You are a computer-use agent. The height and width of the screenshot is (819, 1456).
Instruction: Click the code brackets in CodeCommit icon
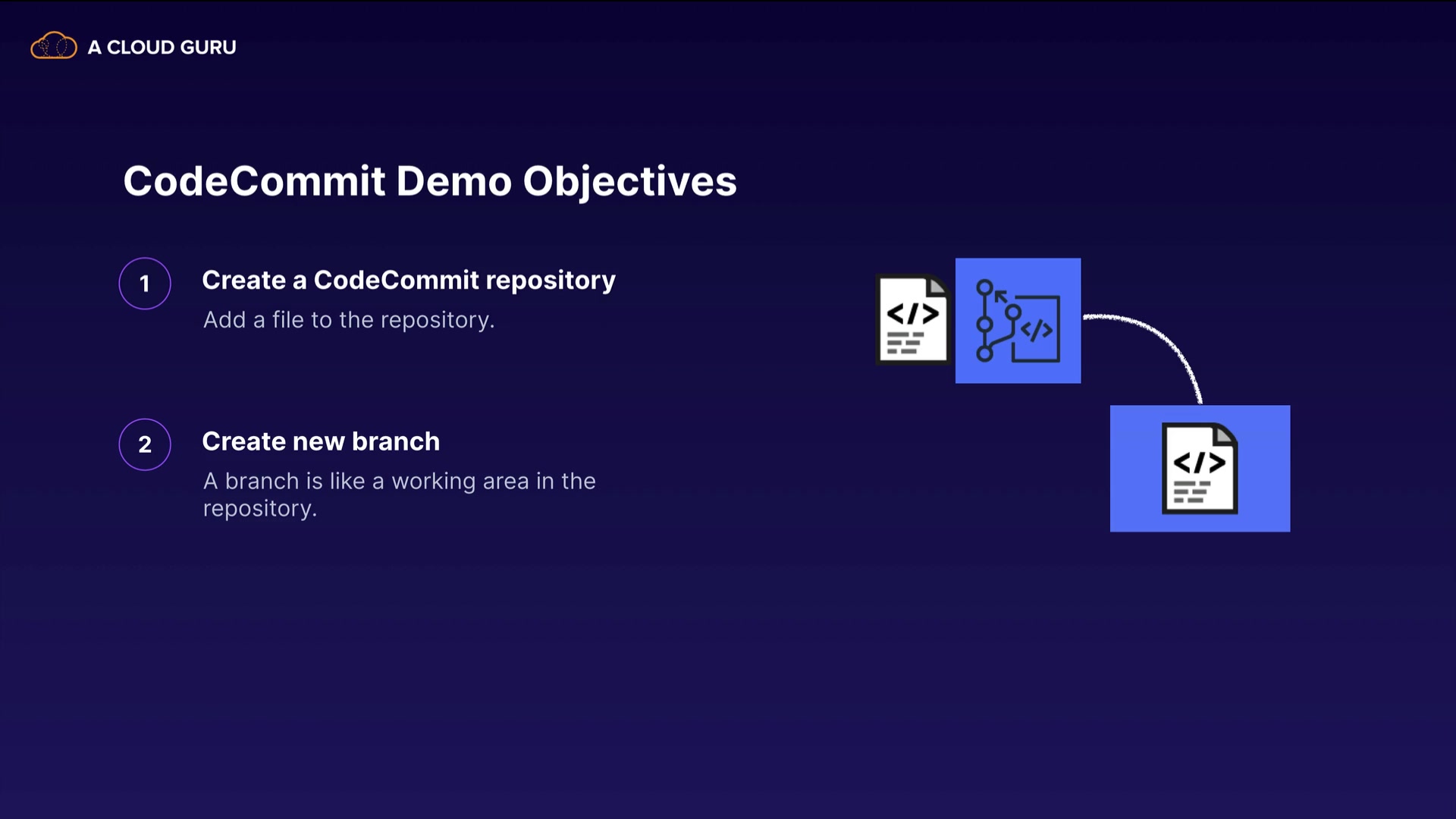coord(1036,330)
